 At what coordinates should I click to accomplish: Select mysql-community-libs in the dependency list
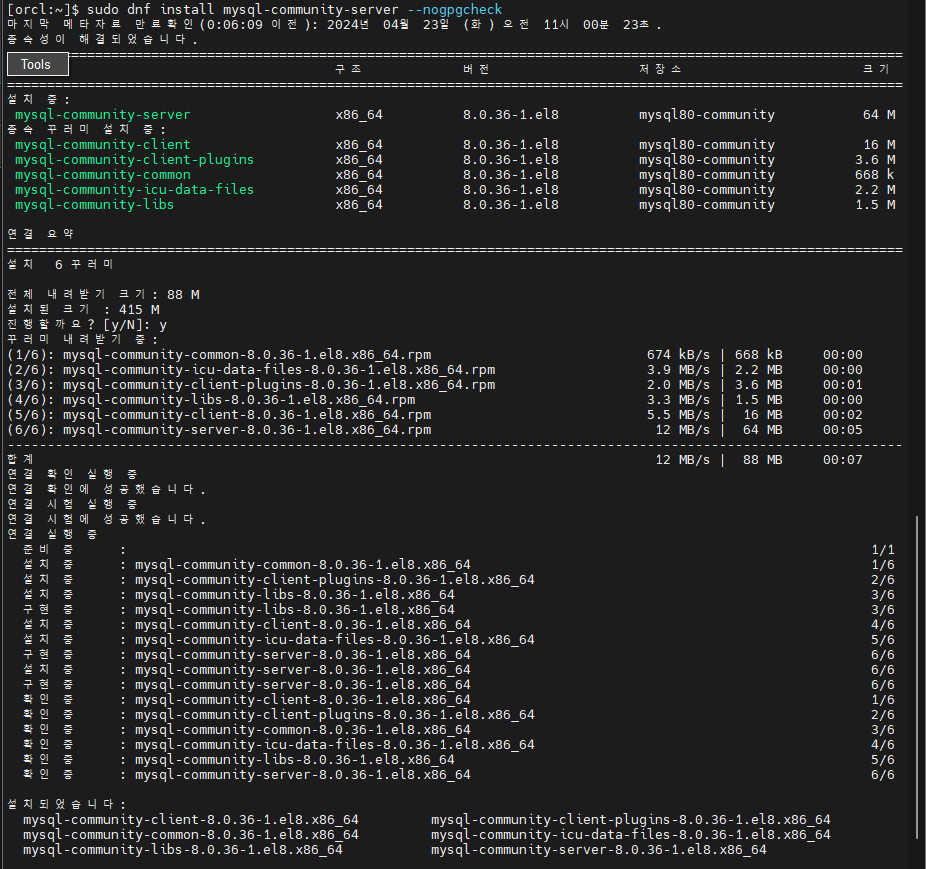[x=94, y=205]
